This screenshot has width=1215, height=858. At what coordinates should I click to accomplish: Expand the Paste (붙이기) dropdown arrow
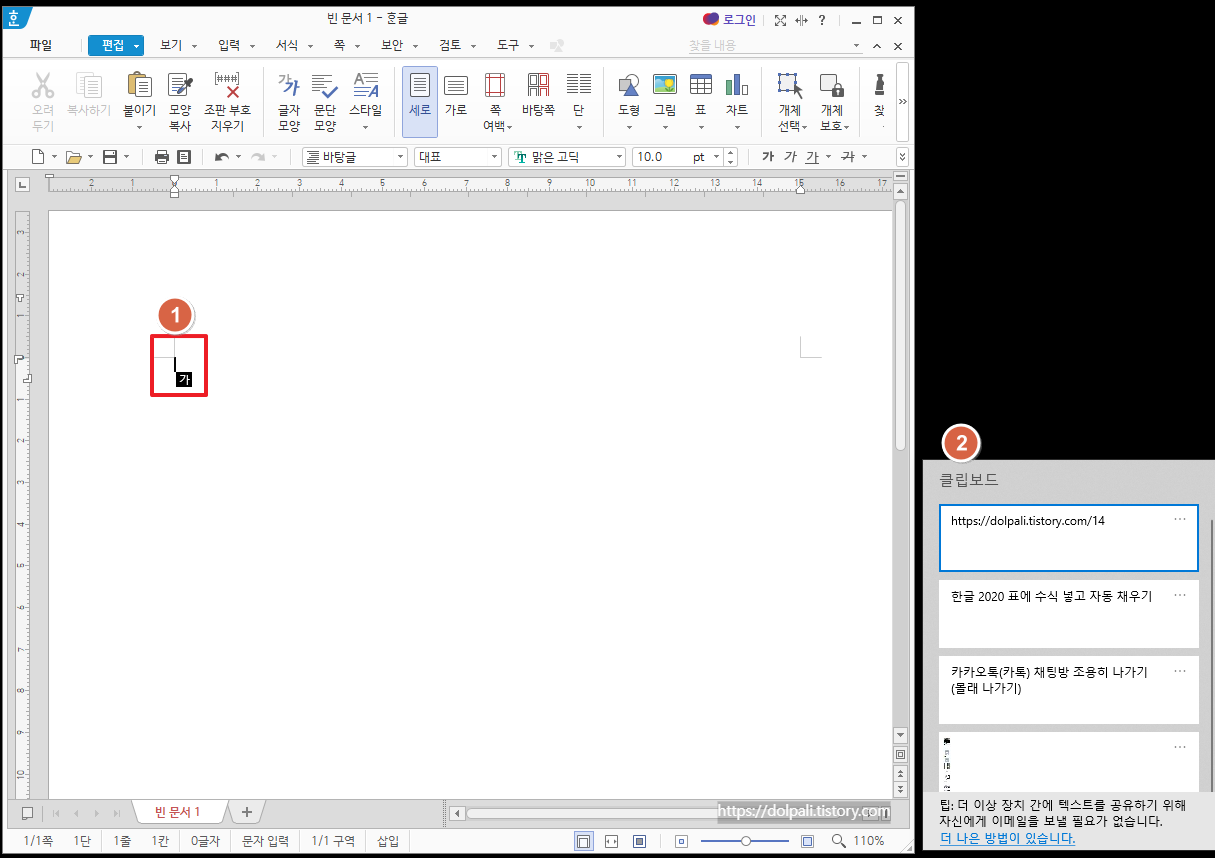click(139, 127)
